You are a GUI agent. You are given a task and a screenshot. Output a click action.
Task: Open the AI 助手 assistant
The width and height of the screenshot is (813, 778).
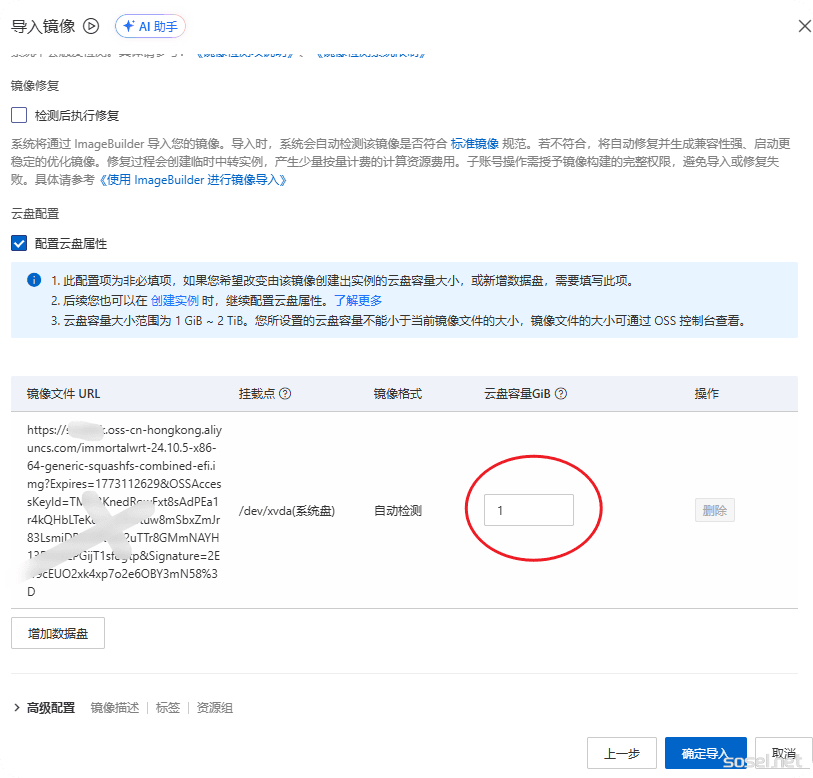pyautogui.click(x=150, y=26)
